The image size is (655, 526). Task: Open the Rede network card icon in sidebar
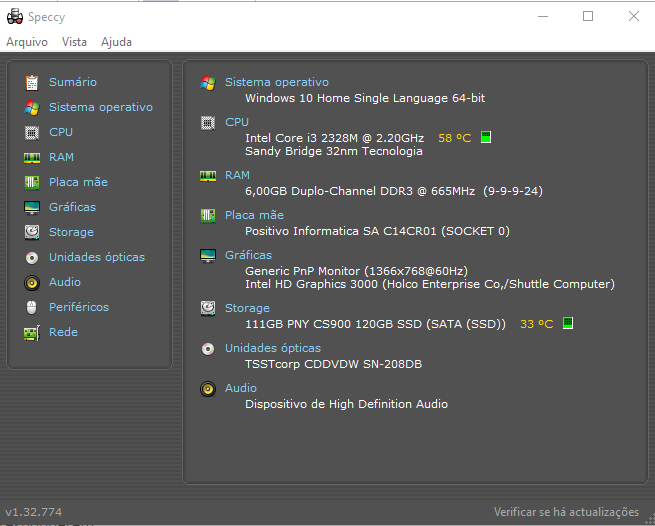click(x=32, y=333)
